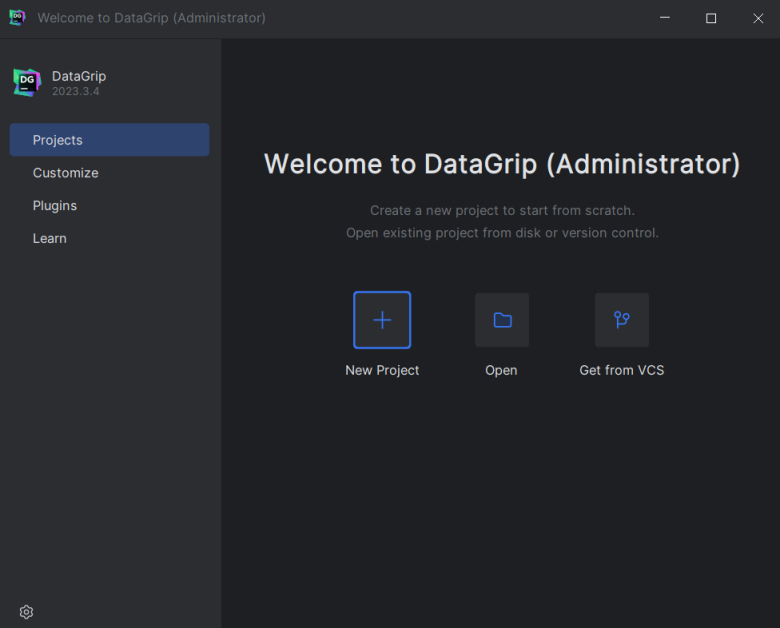780x628 pixels.
Task: Minimize the DataGrip welcome window
Action: [x=664, y=18]
